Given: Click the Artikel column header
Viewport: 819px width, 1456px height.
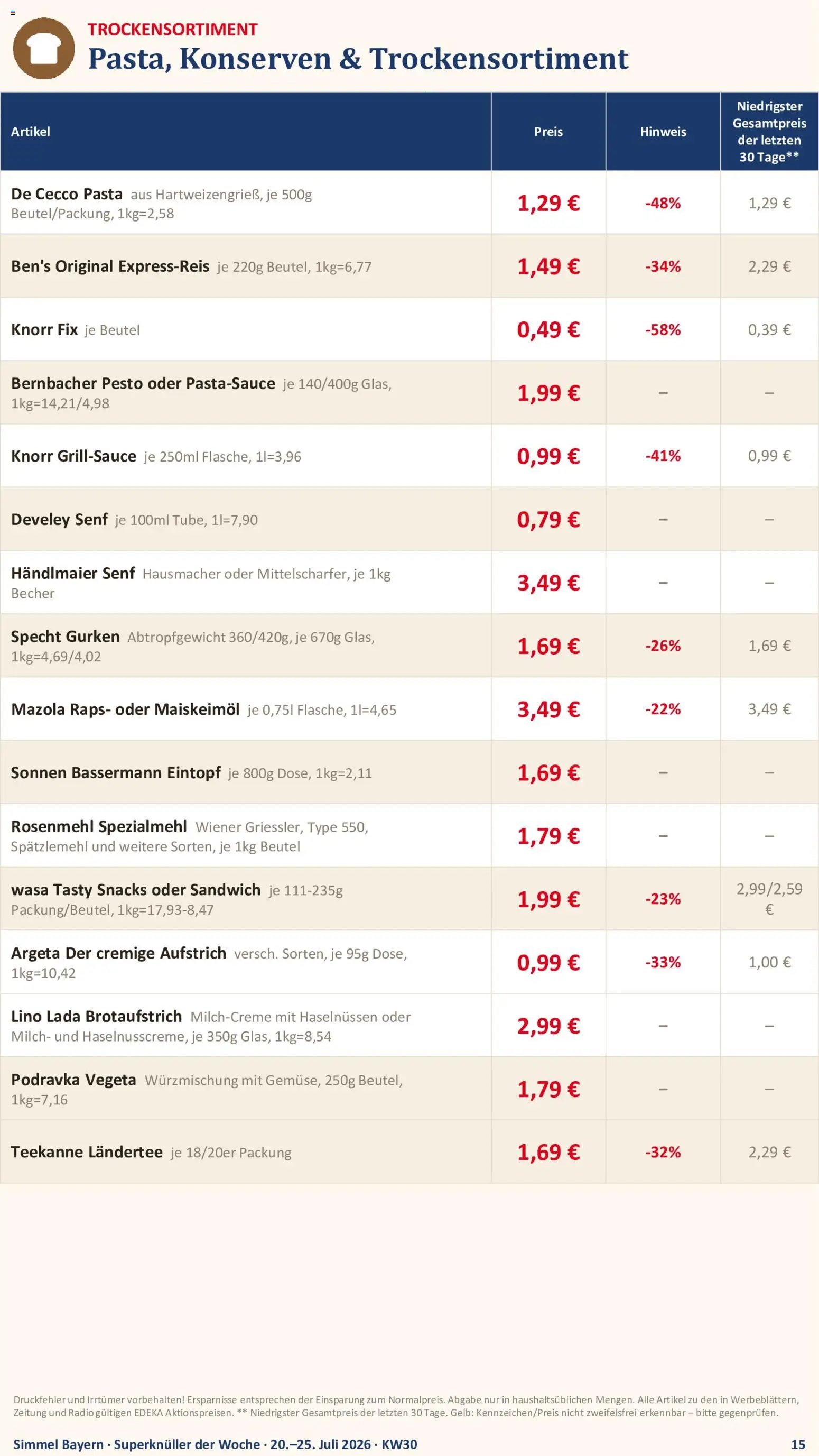Looking at the screenshot, I should click(x=31, y=132).
